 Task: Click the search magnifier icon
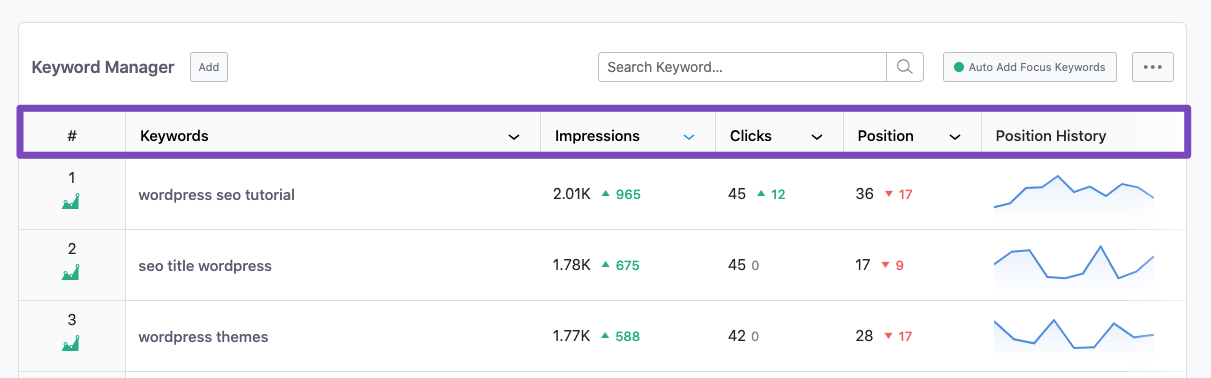click(x=904, y=67)
